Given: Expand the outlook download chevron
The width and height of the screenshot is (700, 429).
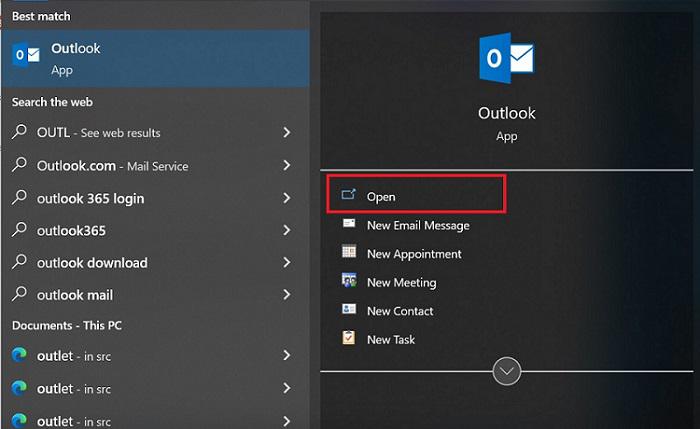Looking at the screenshot, I should [x=287, y=262].
